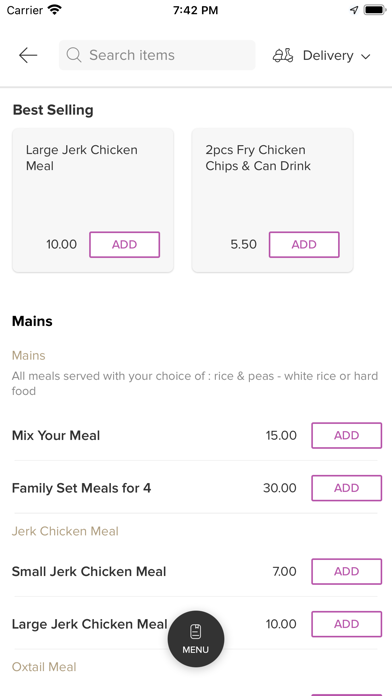This screenshot has width=392, height=696.
Task: Add Large Jerk Chicken Meal in Mains list
Action: click(346, 624)
